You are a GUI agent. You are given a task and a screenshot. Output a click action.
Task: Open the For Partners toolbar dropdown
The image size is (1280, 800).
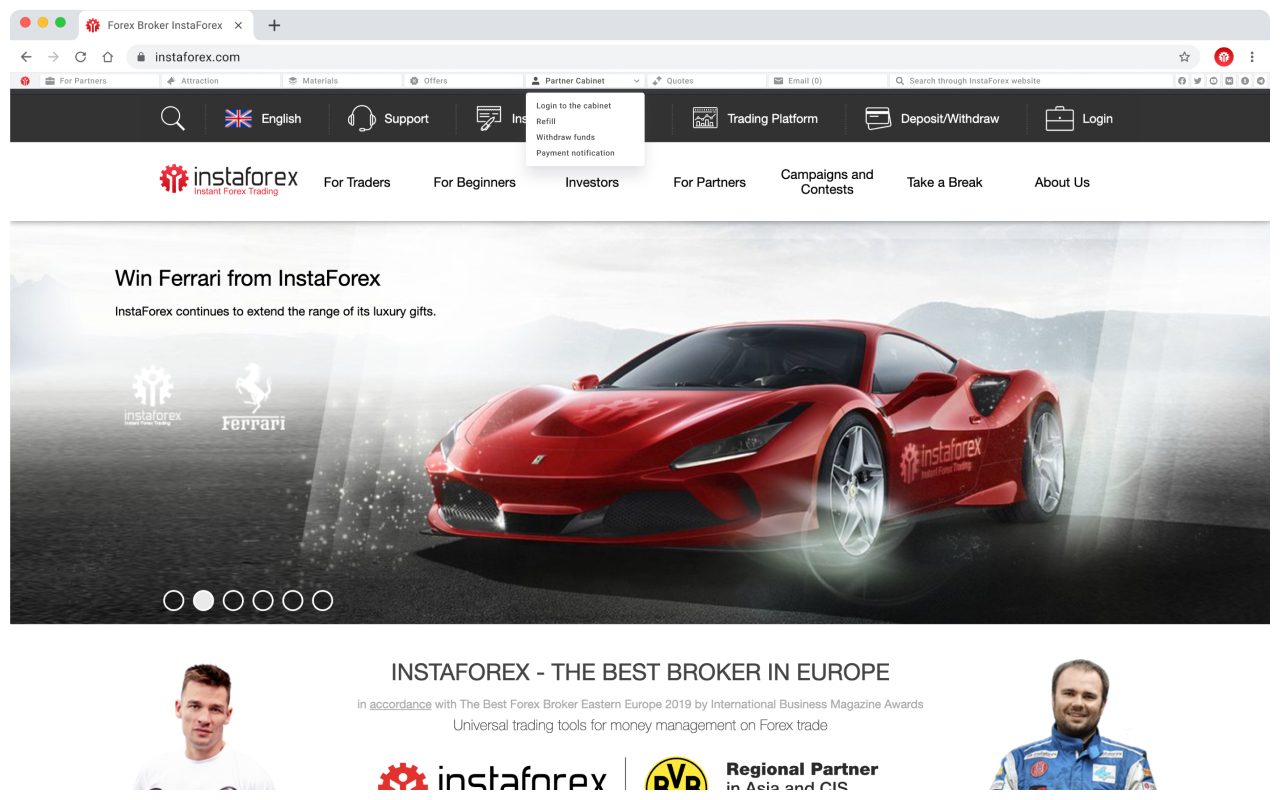pos(100,81)
